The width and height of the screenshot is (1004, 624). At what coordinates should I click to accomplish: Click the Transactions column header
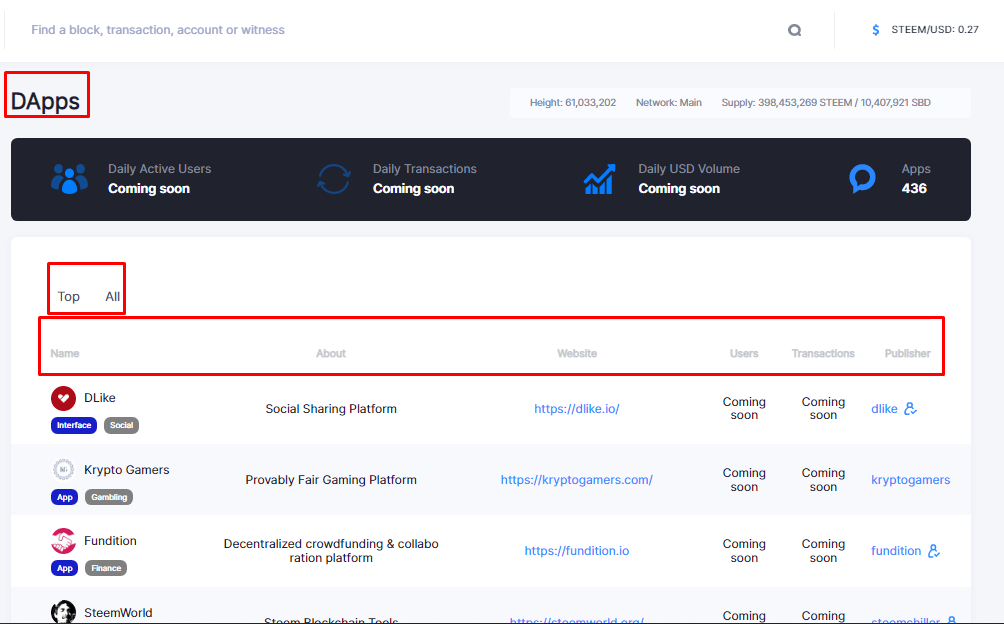click(823, 353)
